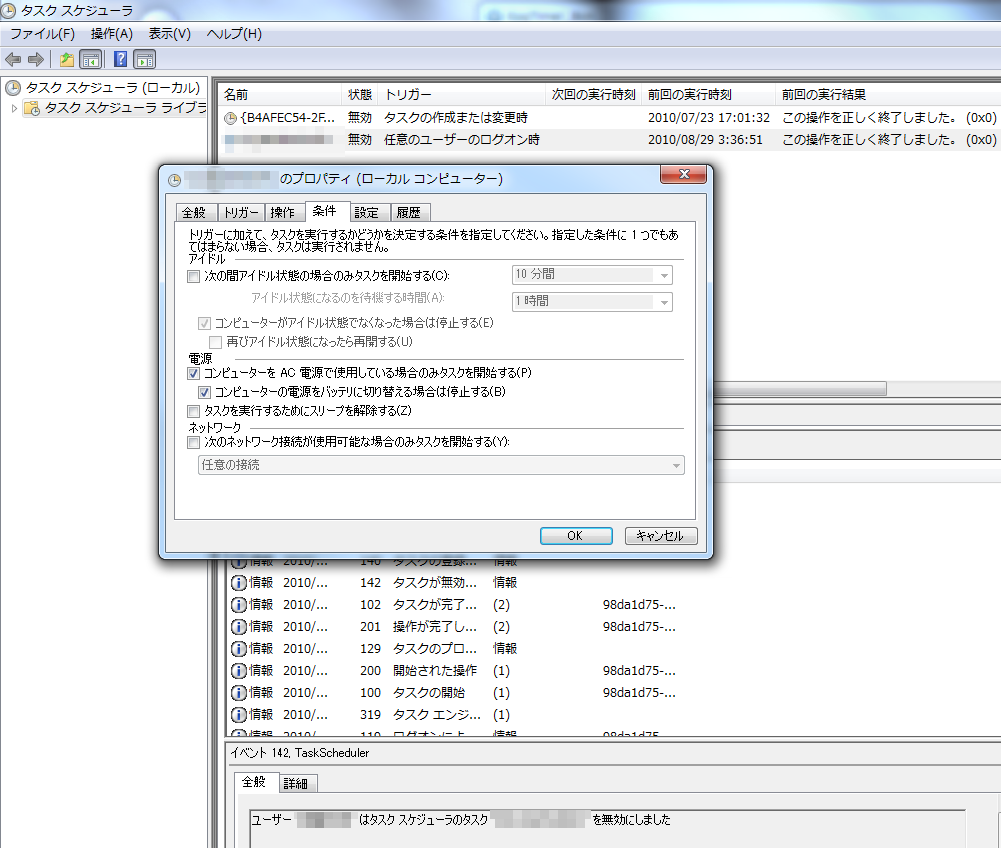The width and height of the screenshot is (1001, 848).
Task: Toggle the action pane toolbar icon
Action: pos(145,59)
